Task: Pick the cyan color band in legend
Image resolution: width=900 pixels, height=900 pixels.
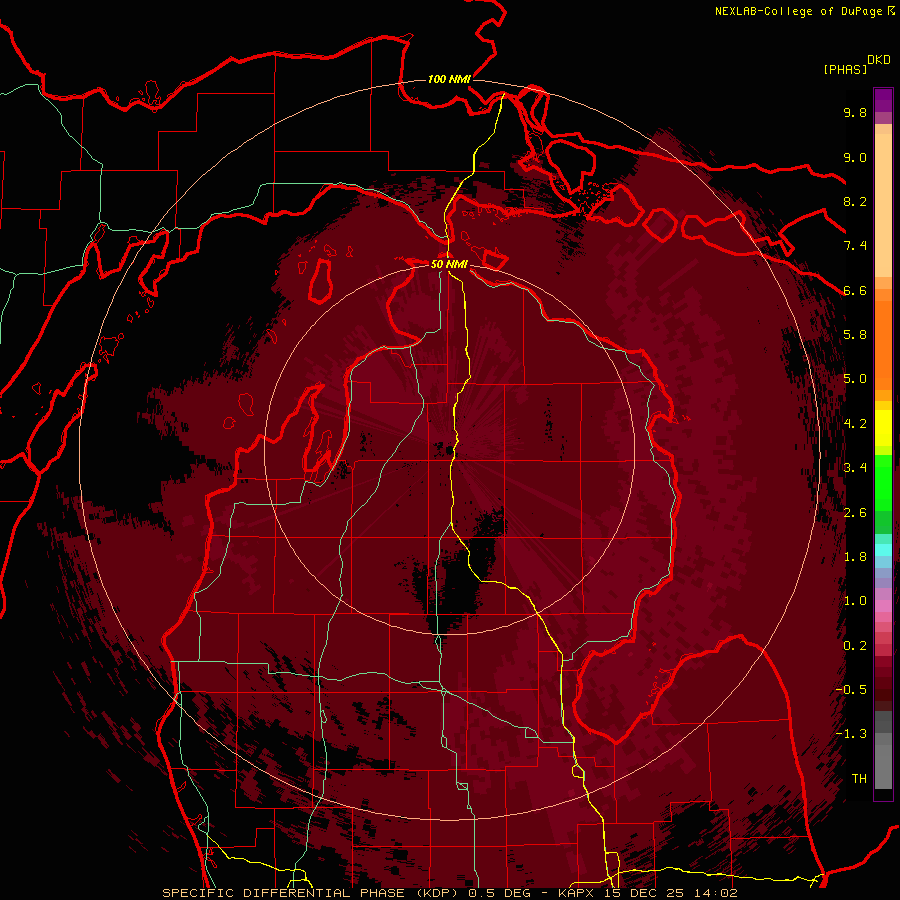Action: [x=883, y=550]
